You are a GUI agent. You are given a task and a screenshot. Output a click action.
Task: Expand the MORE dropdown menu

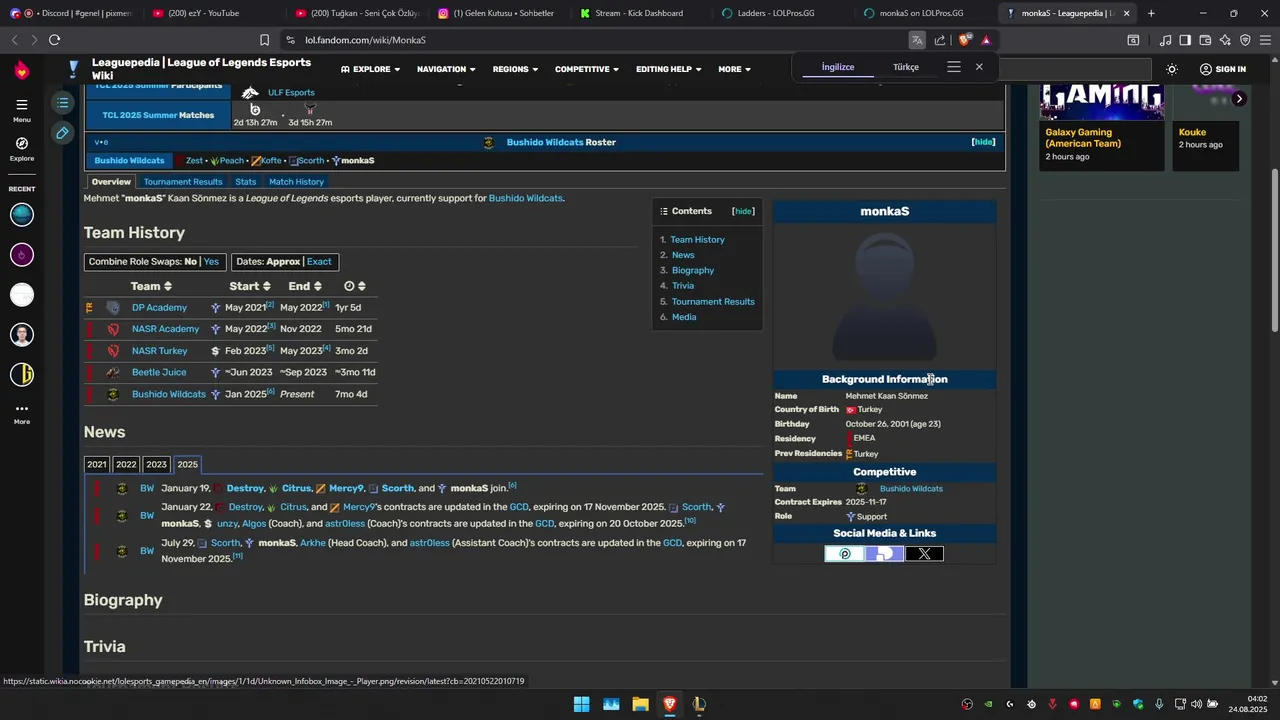734,69
